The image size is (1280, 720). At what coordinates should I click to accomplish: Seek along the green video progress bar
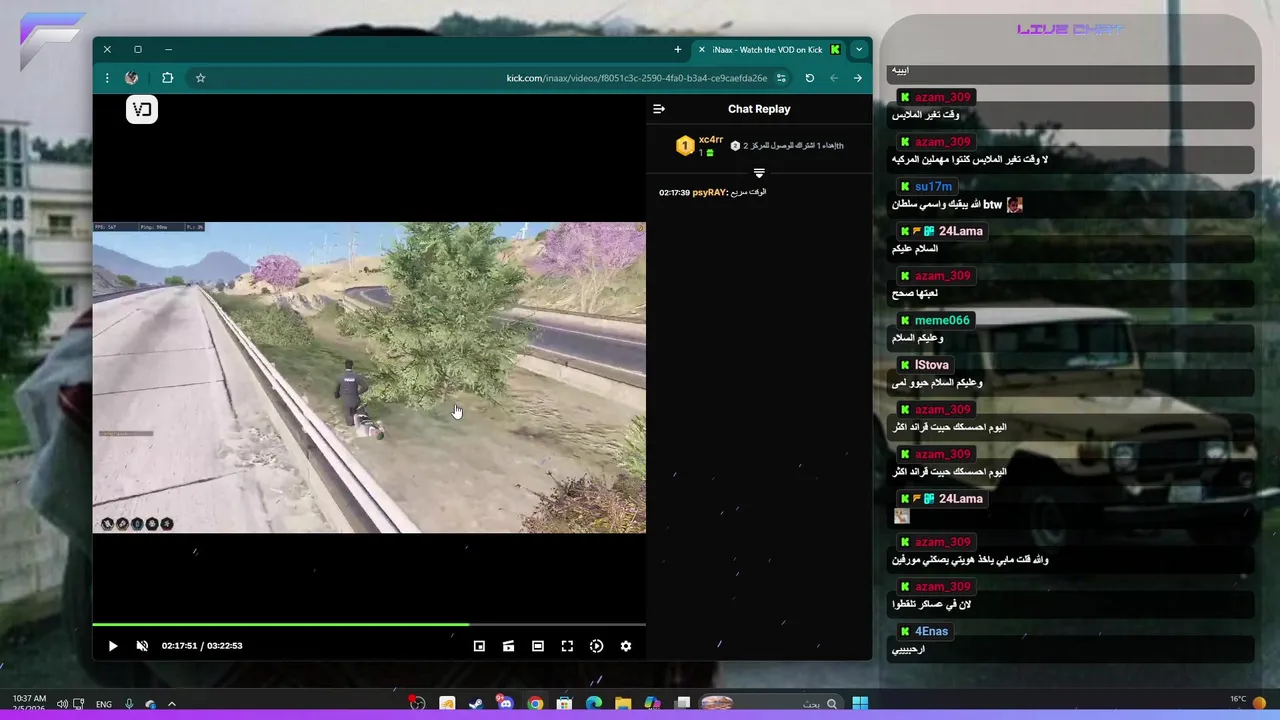369,625
